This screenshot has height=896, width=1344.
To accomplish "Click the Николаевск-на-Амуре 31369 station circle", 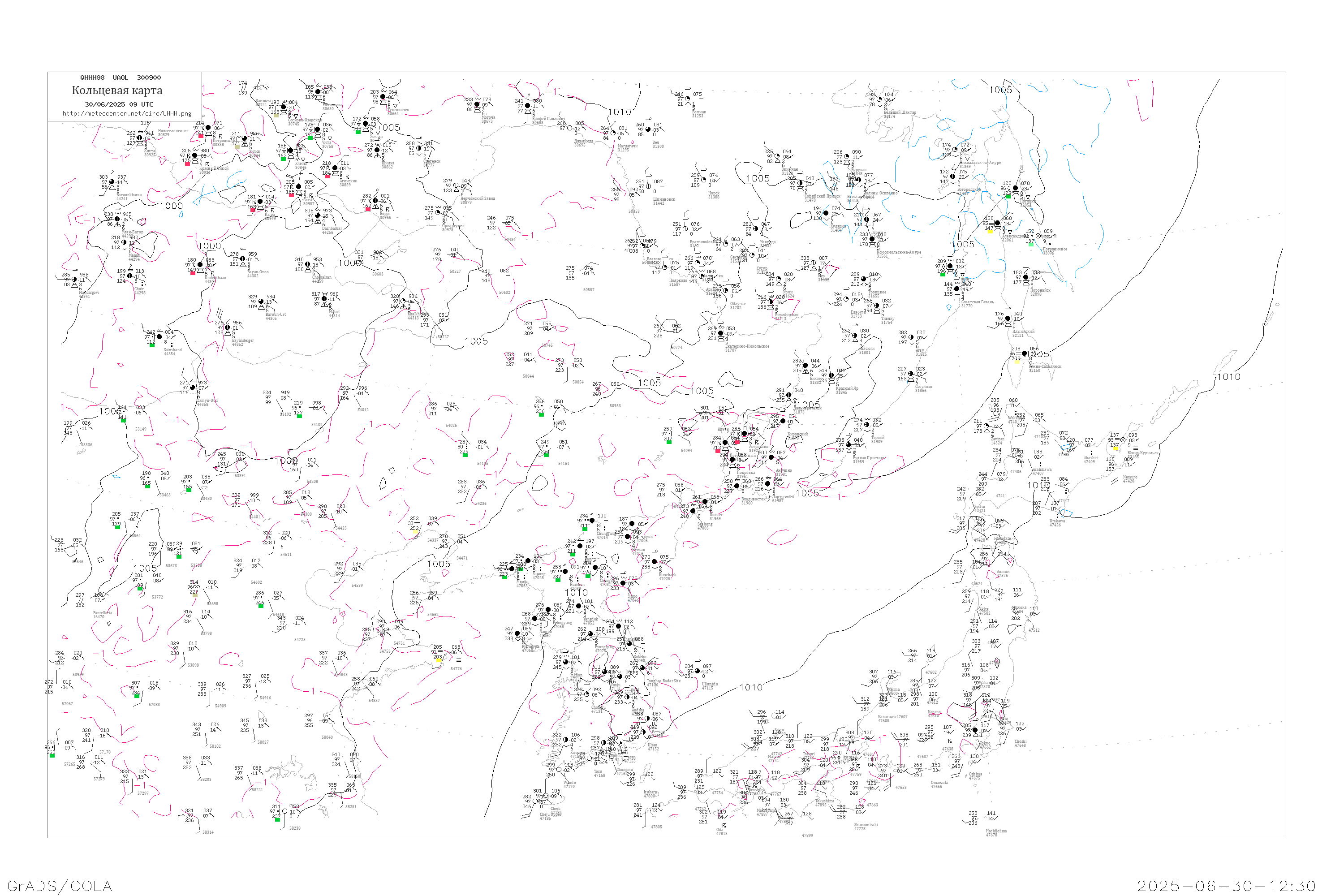I will click(955, 150).
